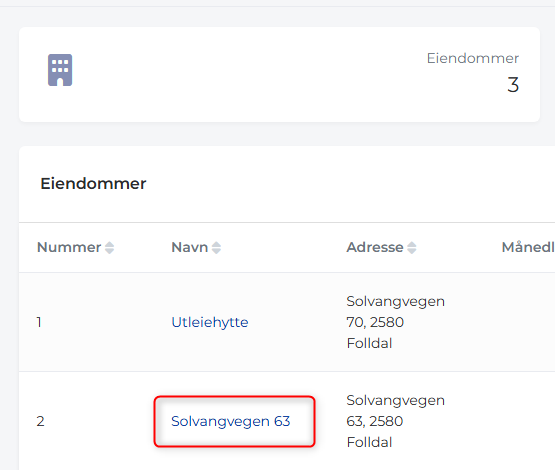The image size is (555, 470).
Task: Sort table by Adresse column arrows
Action: coord(412,247)
